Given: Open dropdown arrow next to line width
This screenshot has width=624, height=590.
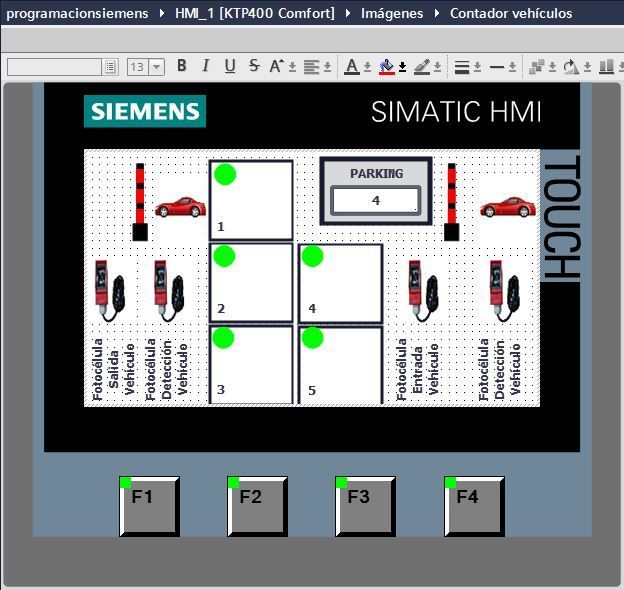Looking at the screenshot, I should [478, 67].
